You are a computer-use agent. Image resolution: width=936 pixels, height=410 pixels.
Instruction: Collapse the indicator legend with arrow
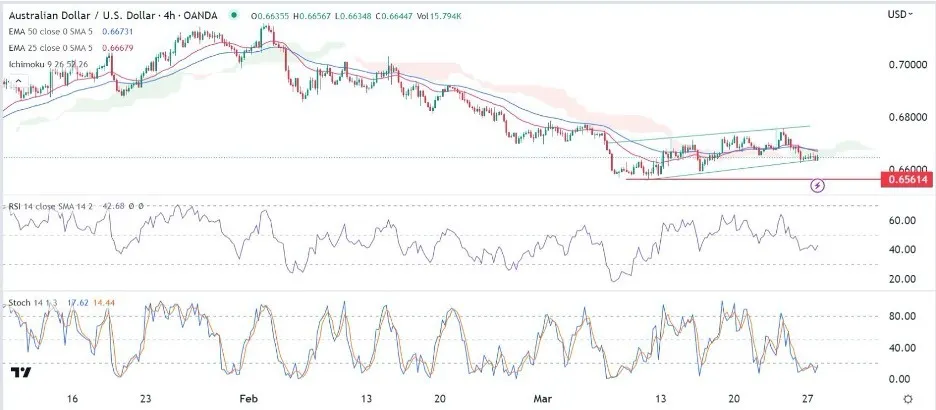point(18,81)
